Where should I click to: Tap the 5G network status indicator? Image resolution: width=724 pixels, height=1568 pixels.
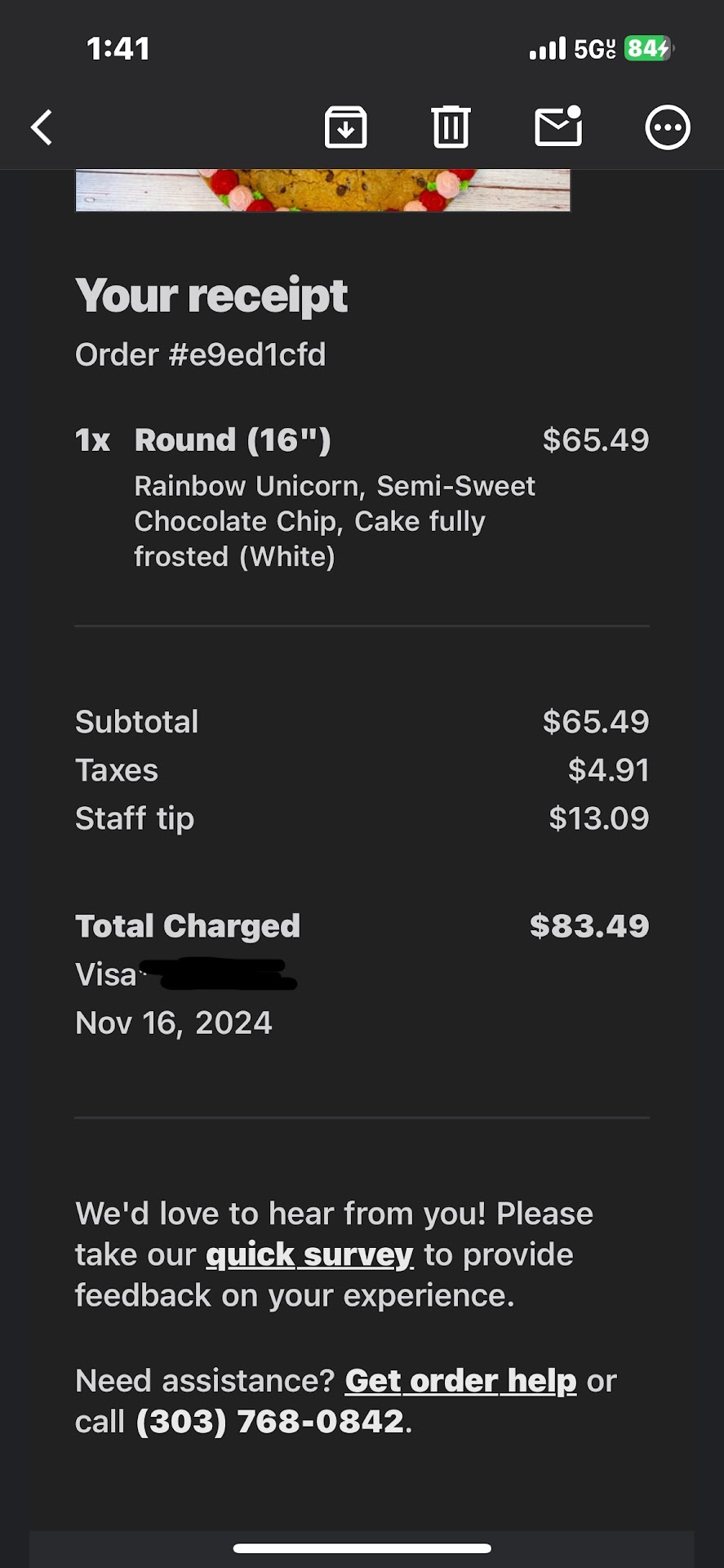(594, 49)
